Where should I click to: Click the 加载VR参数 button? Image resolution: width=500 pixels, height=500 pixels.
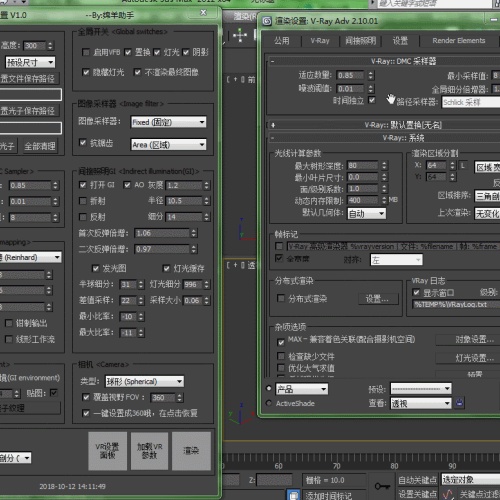[150, 451]
